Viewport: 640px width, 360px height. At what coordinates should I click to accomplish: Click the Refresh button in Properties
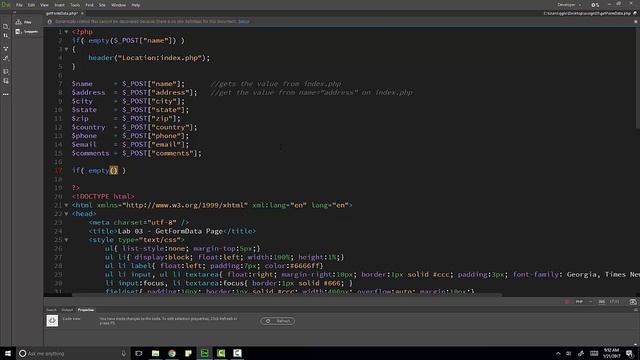278,321
